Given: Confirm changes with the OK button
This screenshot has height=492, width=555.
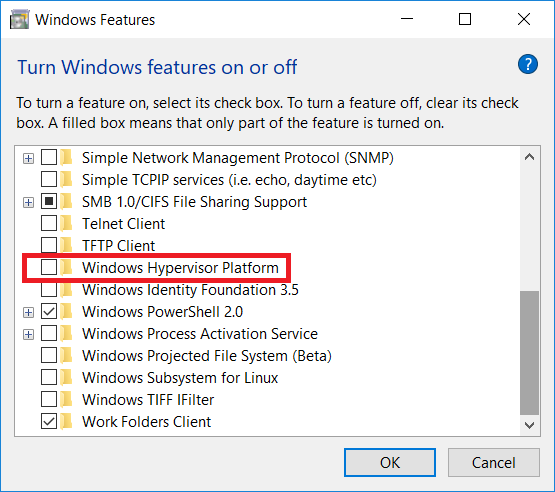Looking at the screenshot, I should (x=390, y=463).
